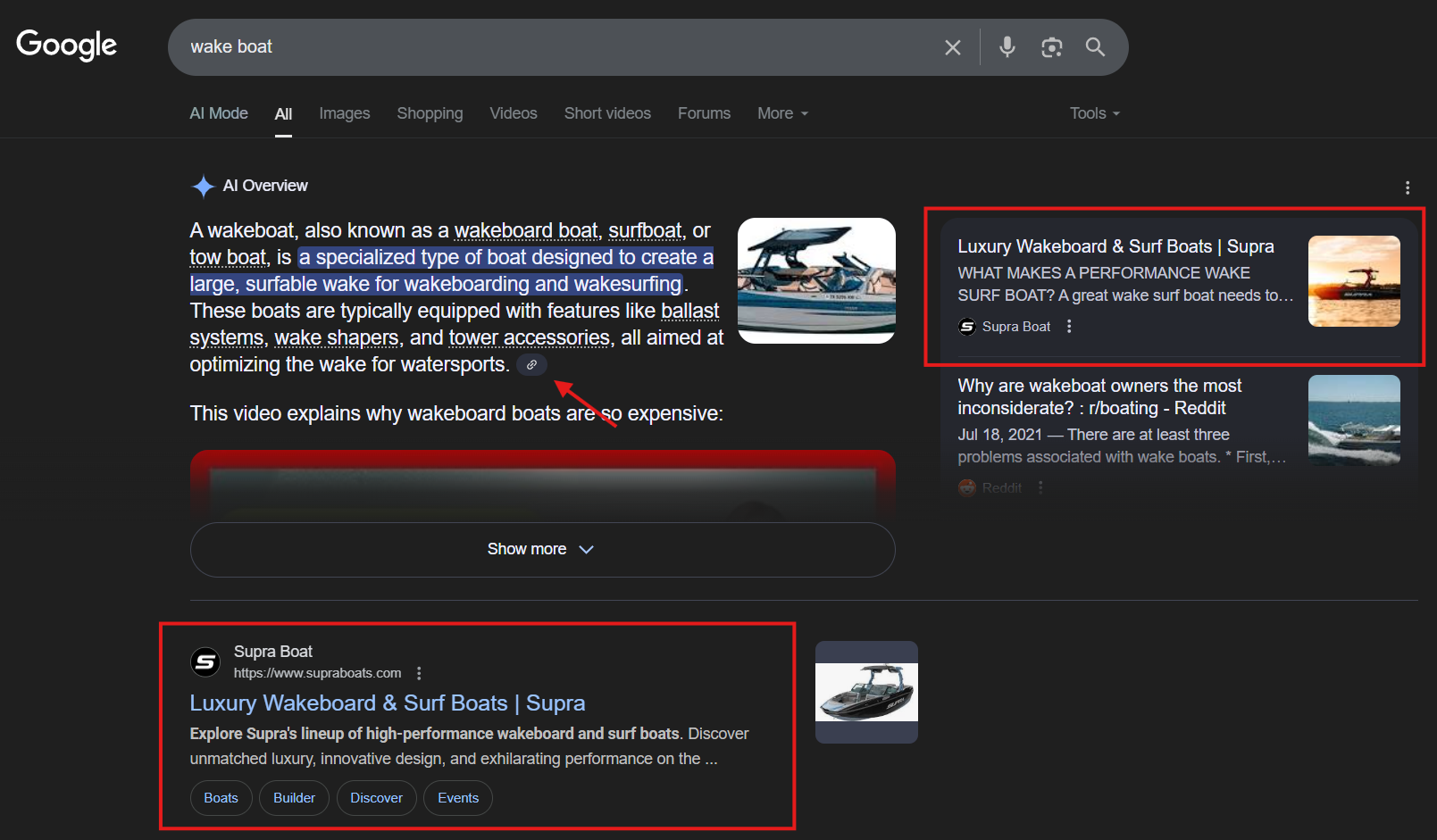Clear the search box with the X icon
This screenshot has height=840, width=1437.
pos(953,47)
